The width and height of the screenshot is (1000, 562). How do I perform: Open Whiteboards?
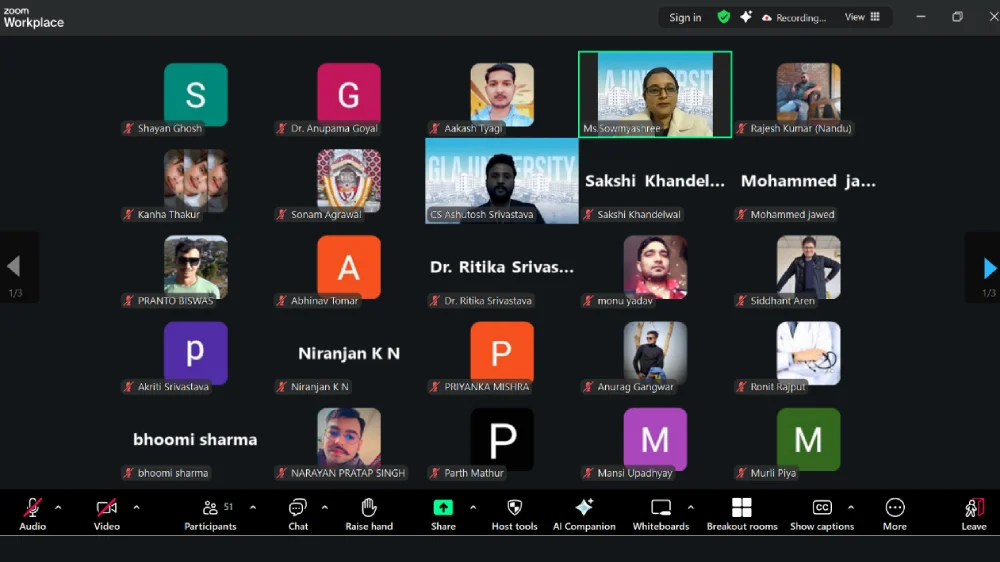[661, 514]
